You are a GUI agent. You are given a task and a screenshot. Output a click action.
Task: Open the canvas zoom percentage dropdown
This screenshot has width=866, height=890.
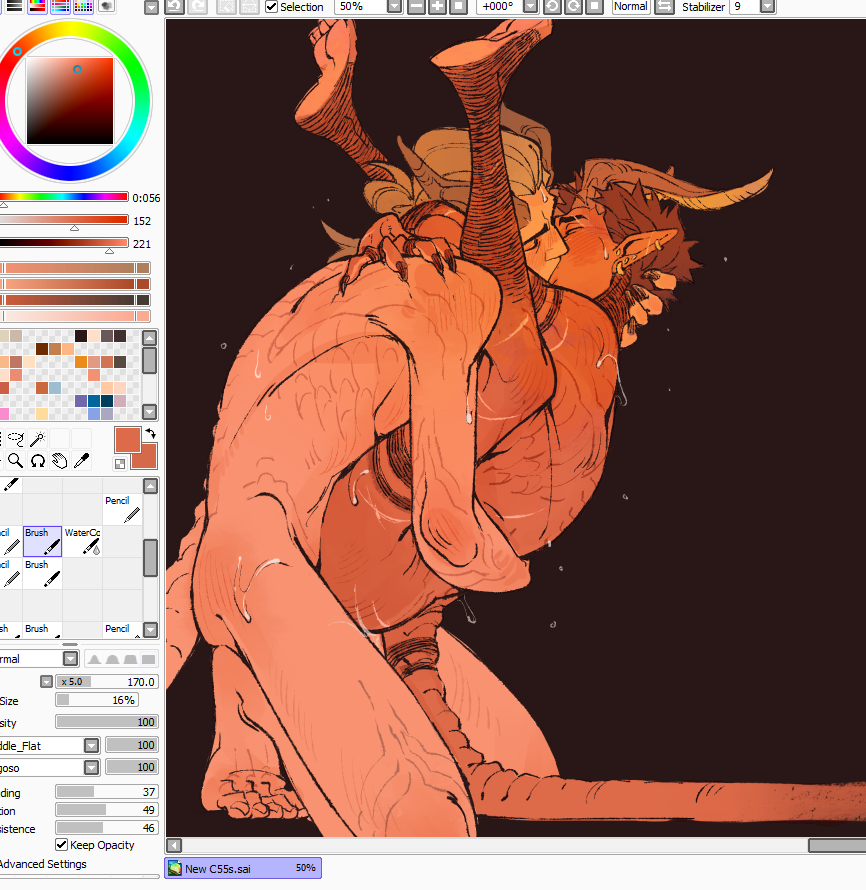click(392, 7)
